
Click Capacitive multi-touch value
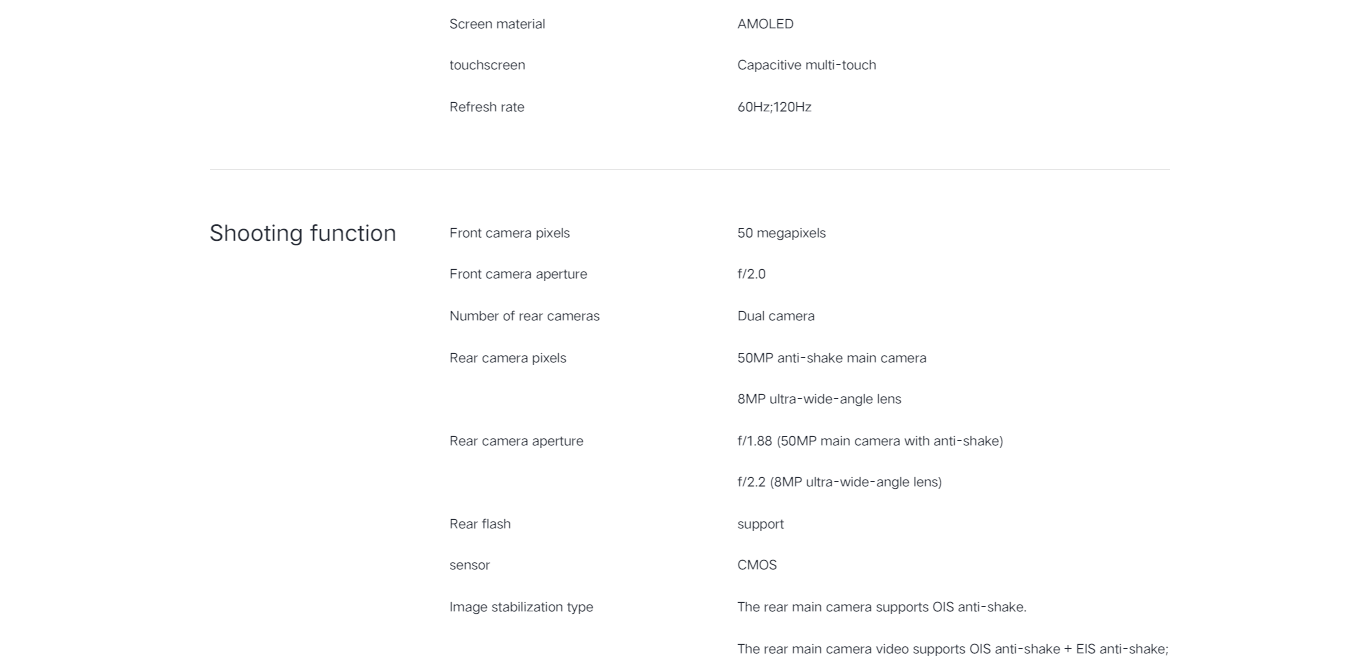(807, 65)
